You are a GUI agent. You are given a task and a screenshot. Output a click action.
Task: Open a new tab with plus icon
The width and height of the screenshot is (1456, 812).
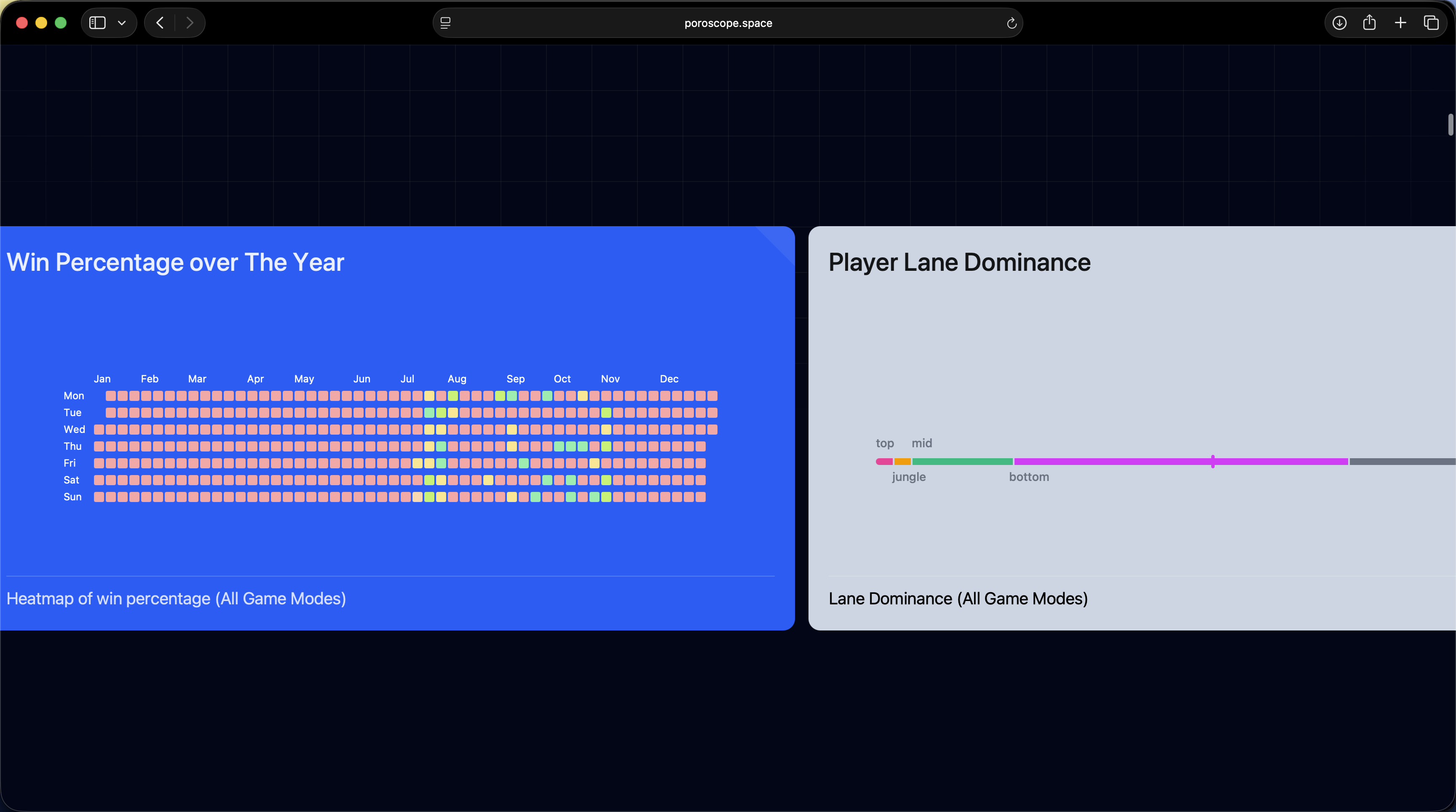click(1400, 23)
